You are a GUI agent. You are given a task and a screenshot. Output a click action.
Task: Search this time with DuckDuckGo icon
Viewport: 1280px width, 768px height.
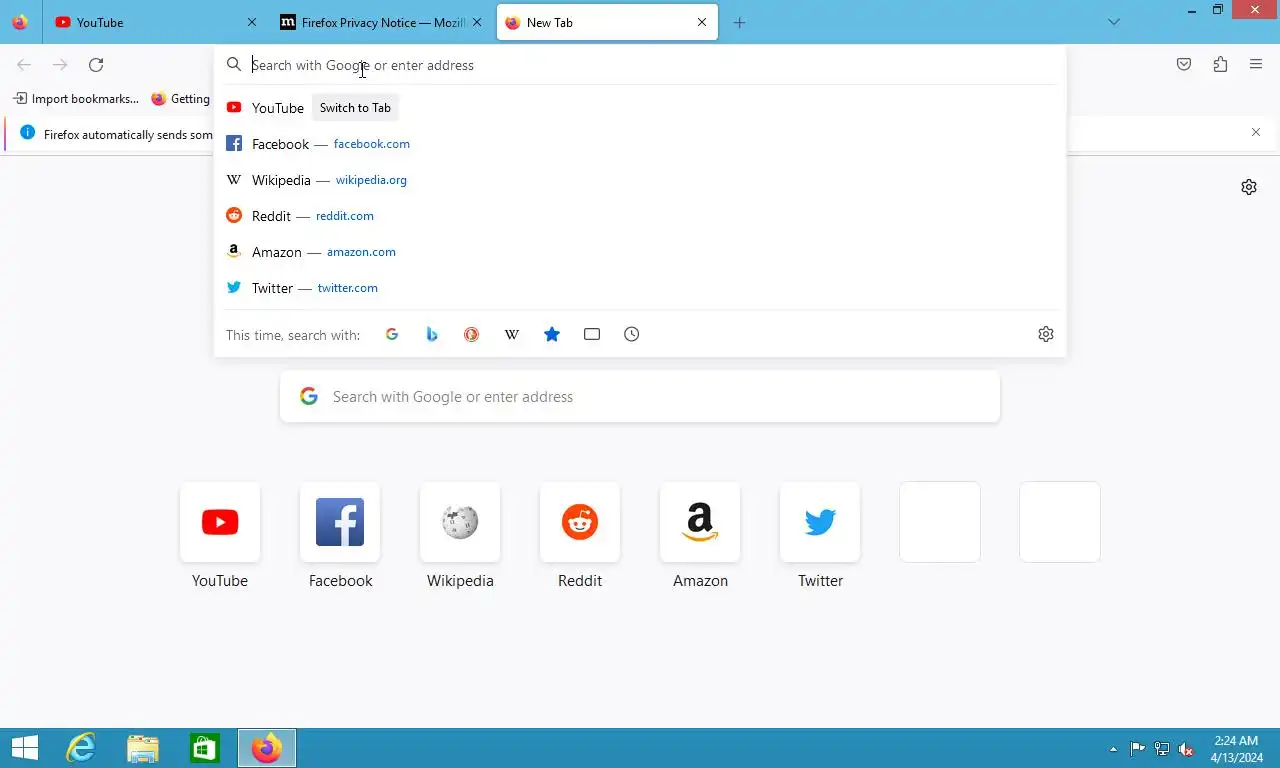[472, 334]
